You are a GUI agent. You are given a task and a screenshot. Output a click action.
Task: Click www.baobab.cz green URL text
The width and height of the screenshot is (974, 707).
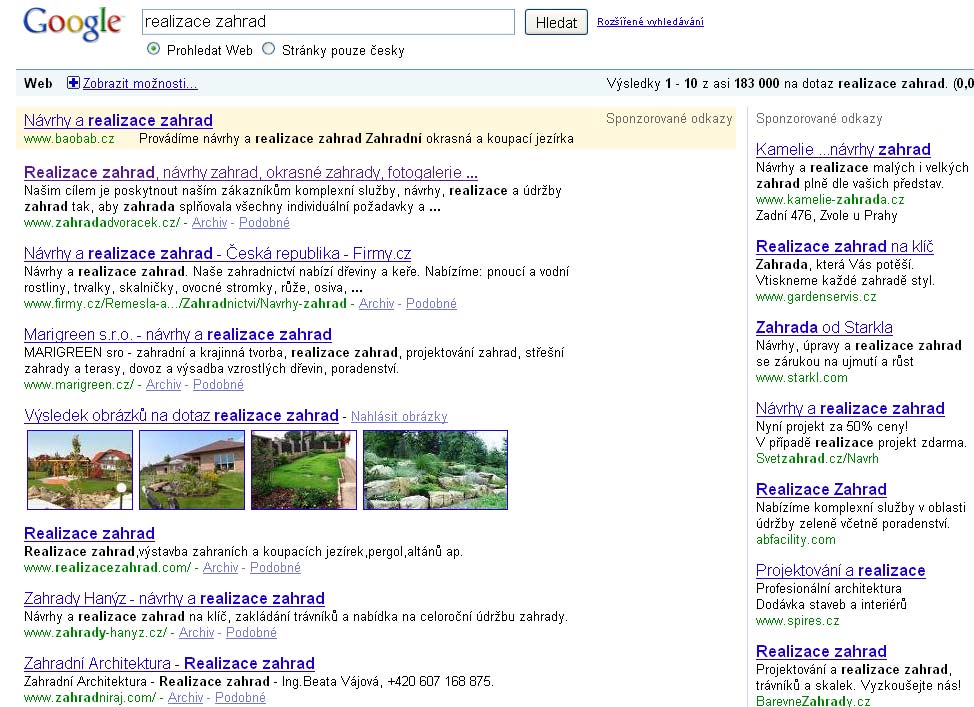[x=69, y=139]
